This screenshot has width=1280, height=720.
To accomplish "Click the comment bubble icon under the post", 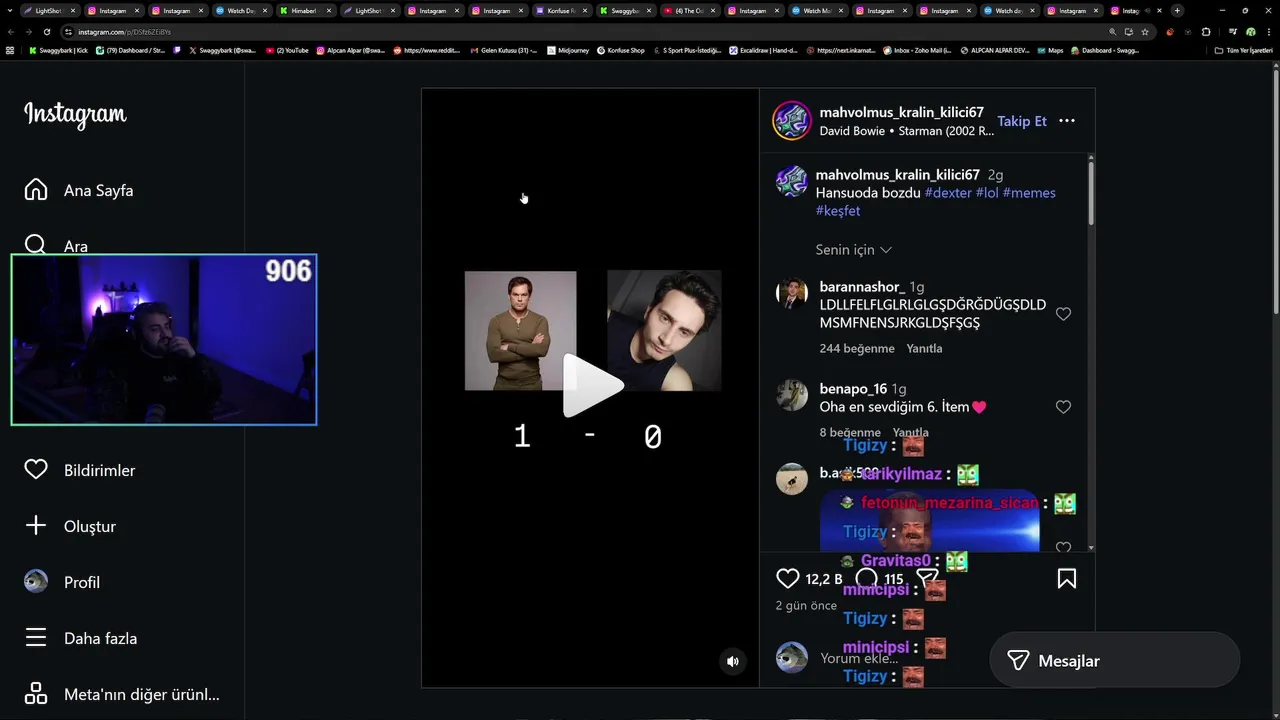I will [867, 578].
